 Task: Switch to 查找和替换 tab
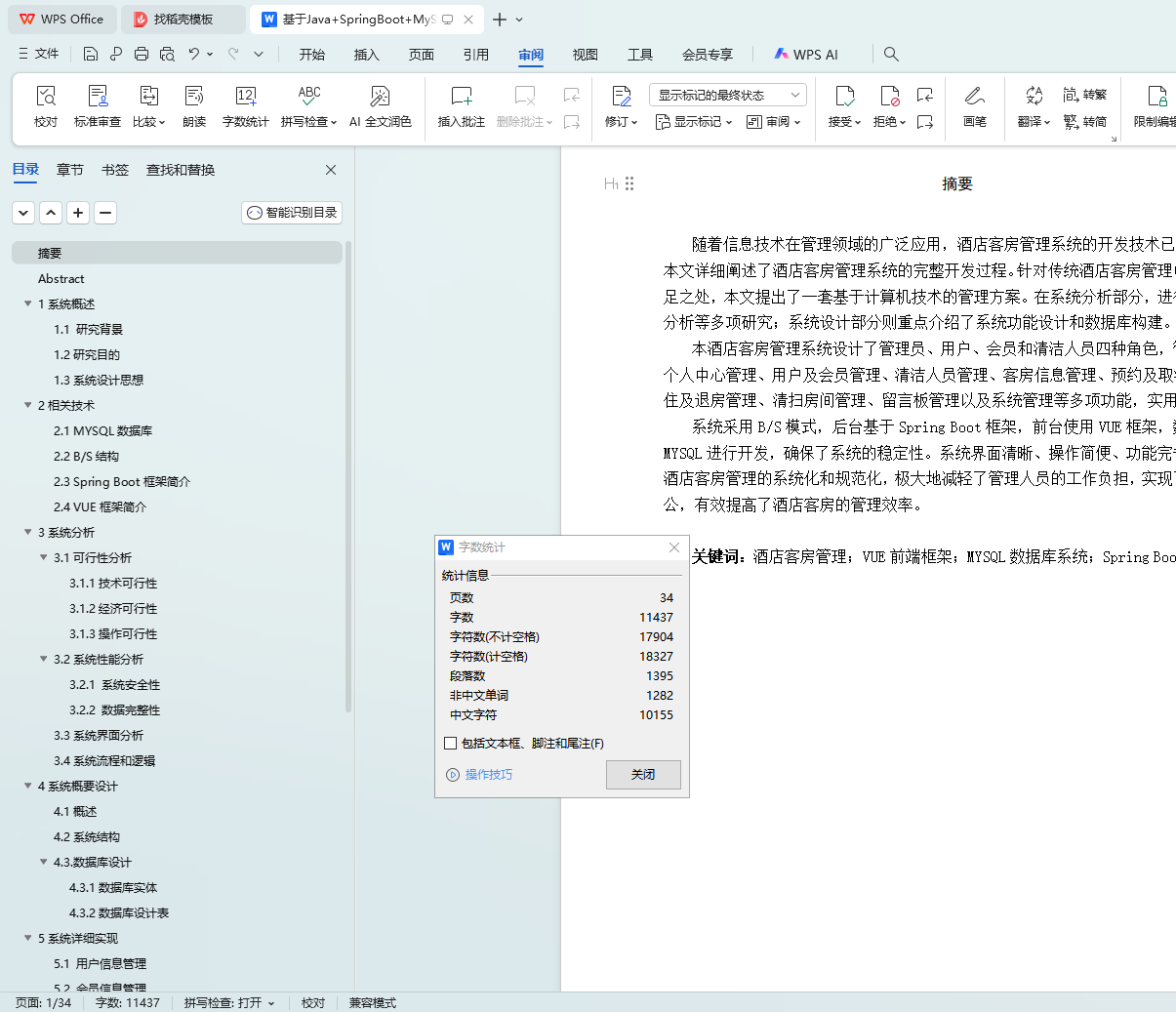point(181,170)
